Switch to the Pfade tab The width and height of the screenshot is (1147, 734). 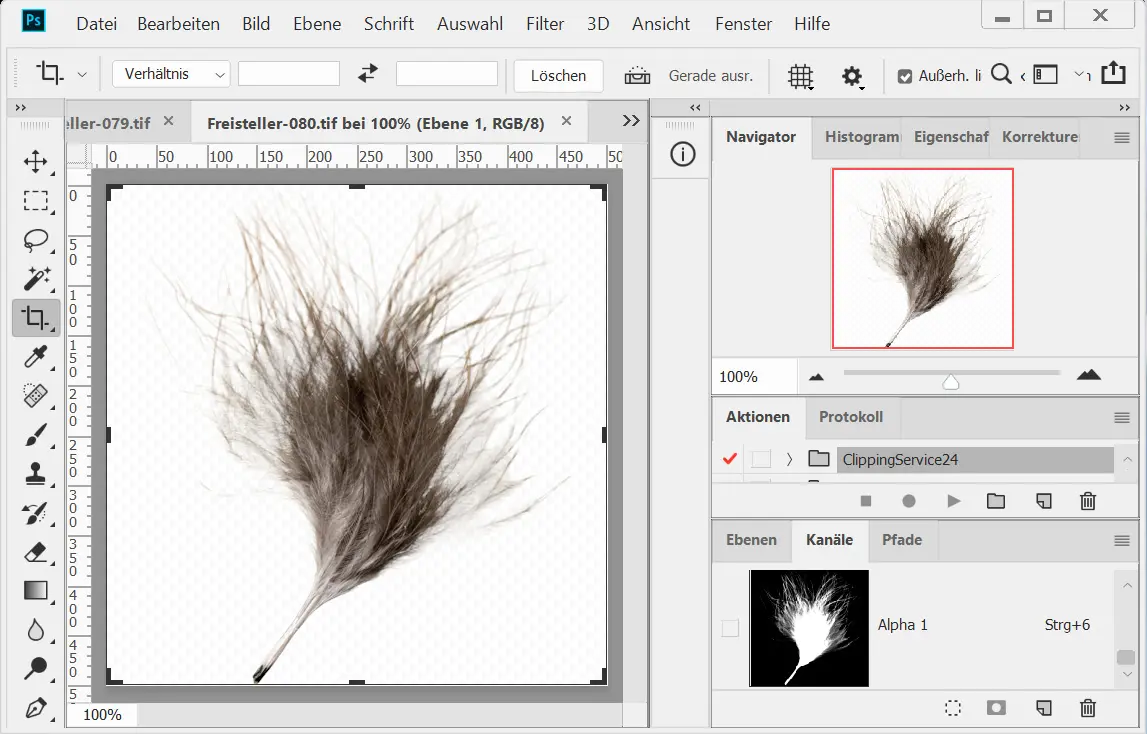pos(901,540)
